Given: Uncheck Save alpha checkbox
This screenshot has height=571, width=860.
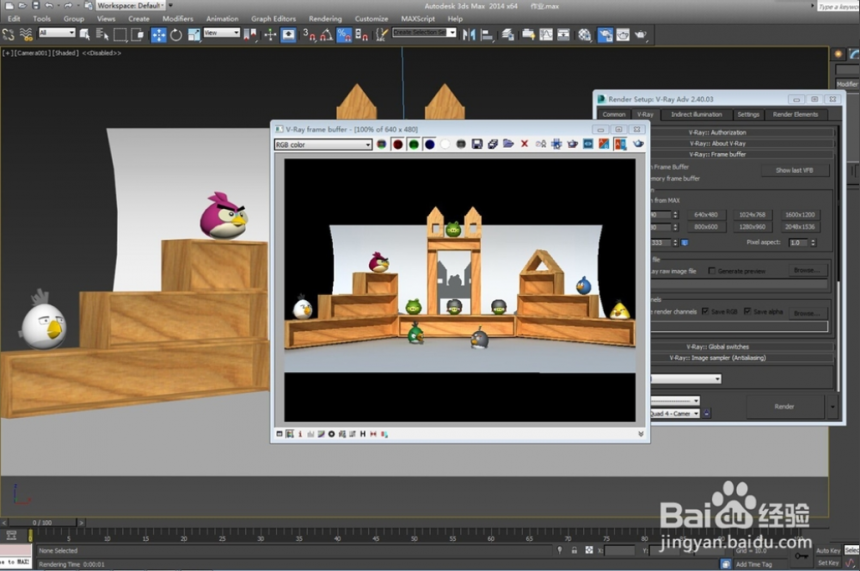Looking at the screenshot, I should pos(747,312).
